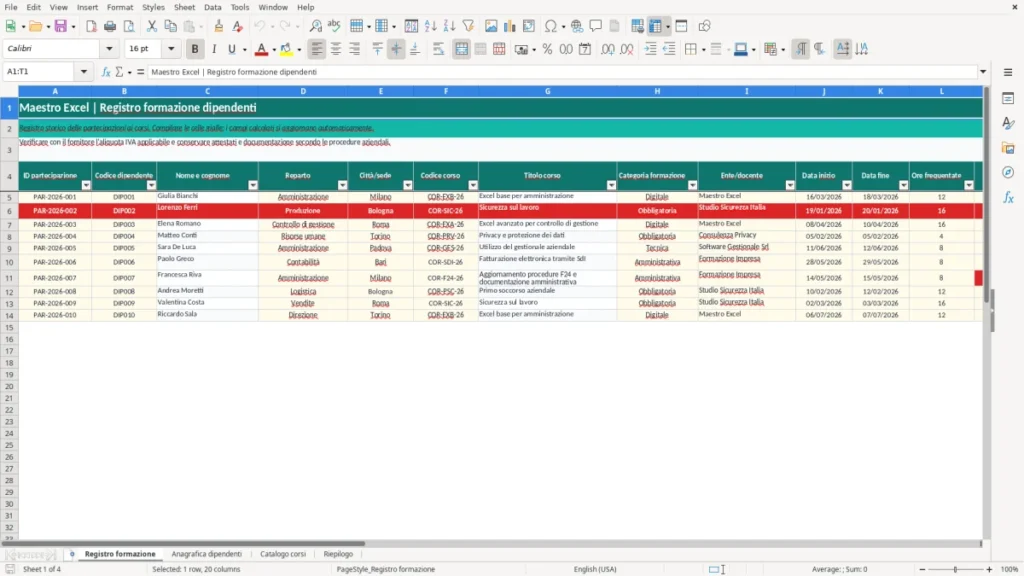Select column G header
The height and width of the screenshot is (576, 1024).
click(x=547, y=91)
